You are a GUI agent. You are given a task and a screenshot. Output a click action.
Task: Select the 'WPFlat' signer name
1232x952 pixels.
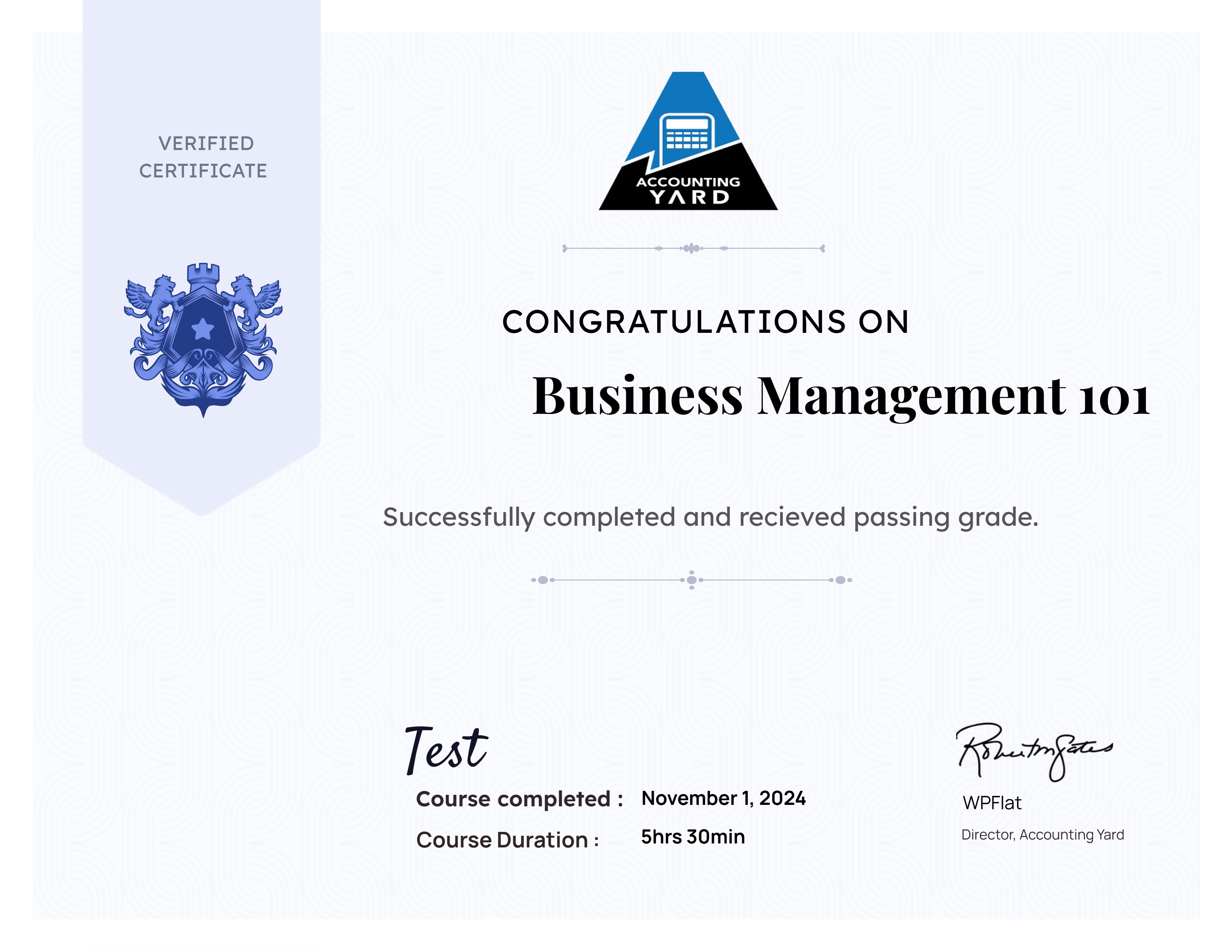pyautogui.click(x=992, y=802)
